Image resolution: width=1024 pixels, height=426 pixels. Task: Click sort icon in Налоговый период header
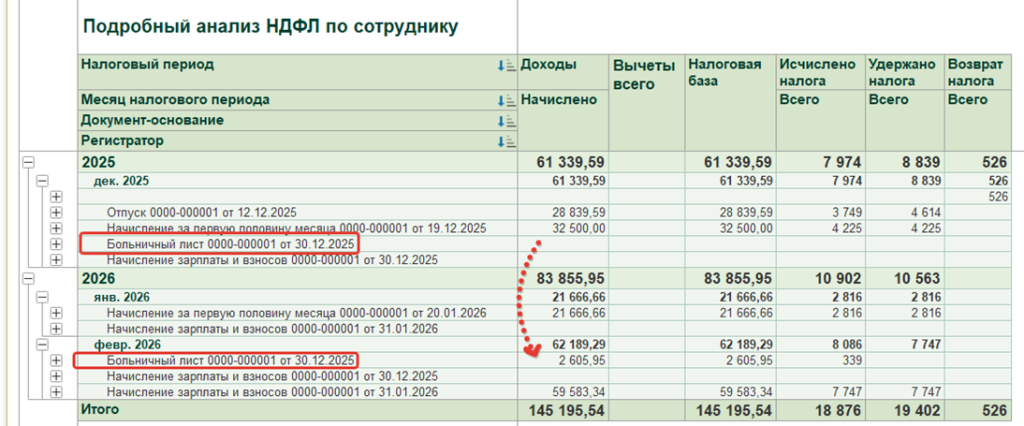click(506, 65)
